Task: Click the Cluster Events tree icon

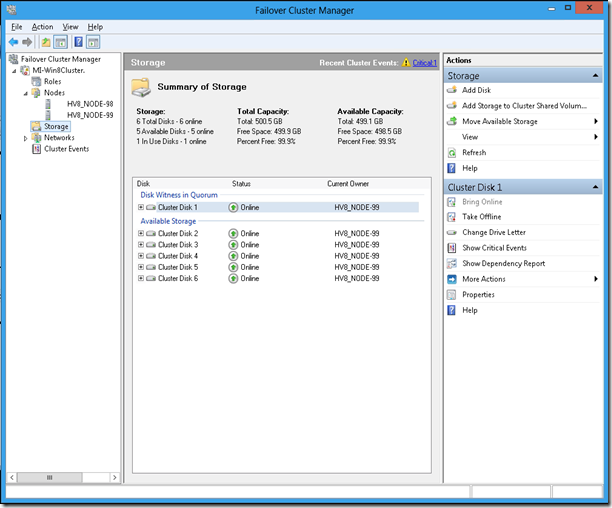Action: (36, 149)
